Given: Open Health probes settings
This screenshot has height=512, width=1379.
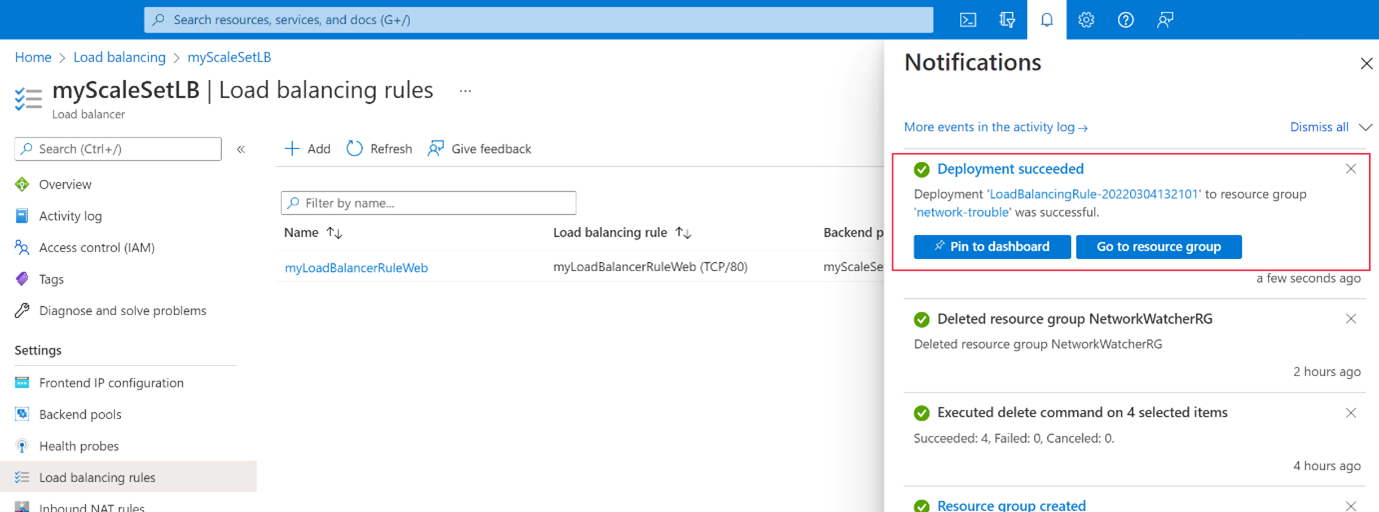Looking at the screenshot, I should coord(79,446).
